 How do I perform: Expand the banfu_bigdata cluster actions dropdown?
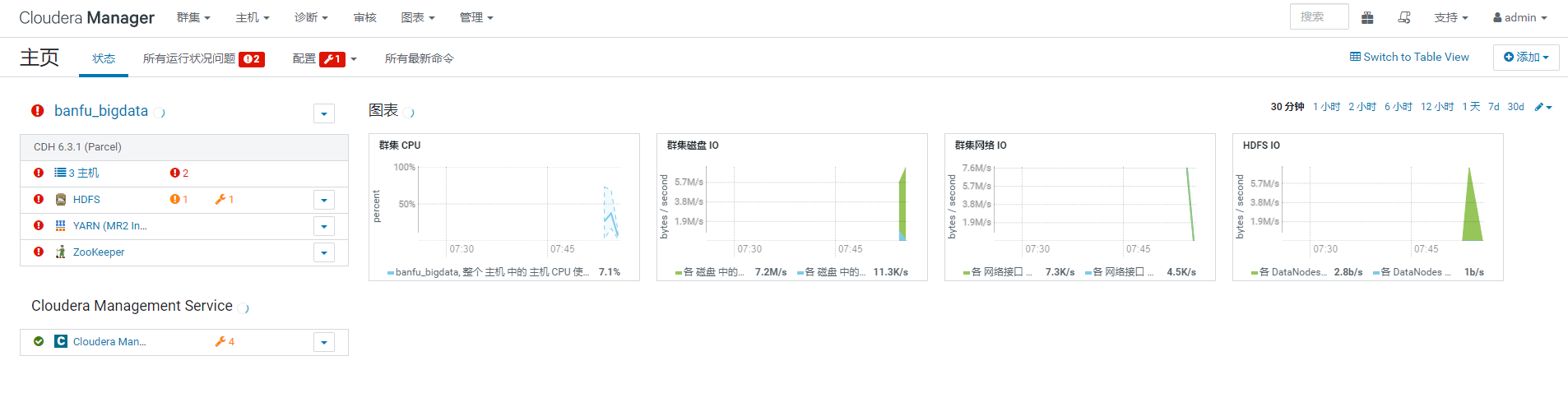[x=324, y=113]
